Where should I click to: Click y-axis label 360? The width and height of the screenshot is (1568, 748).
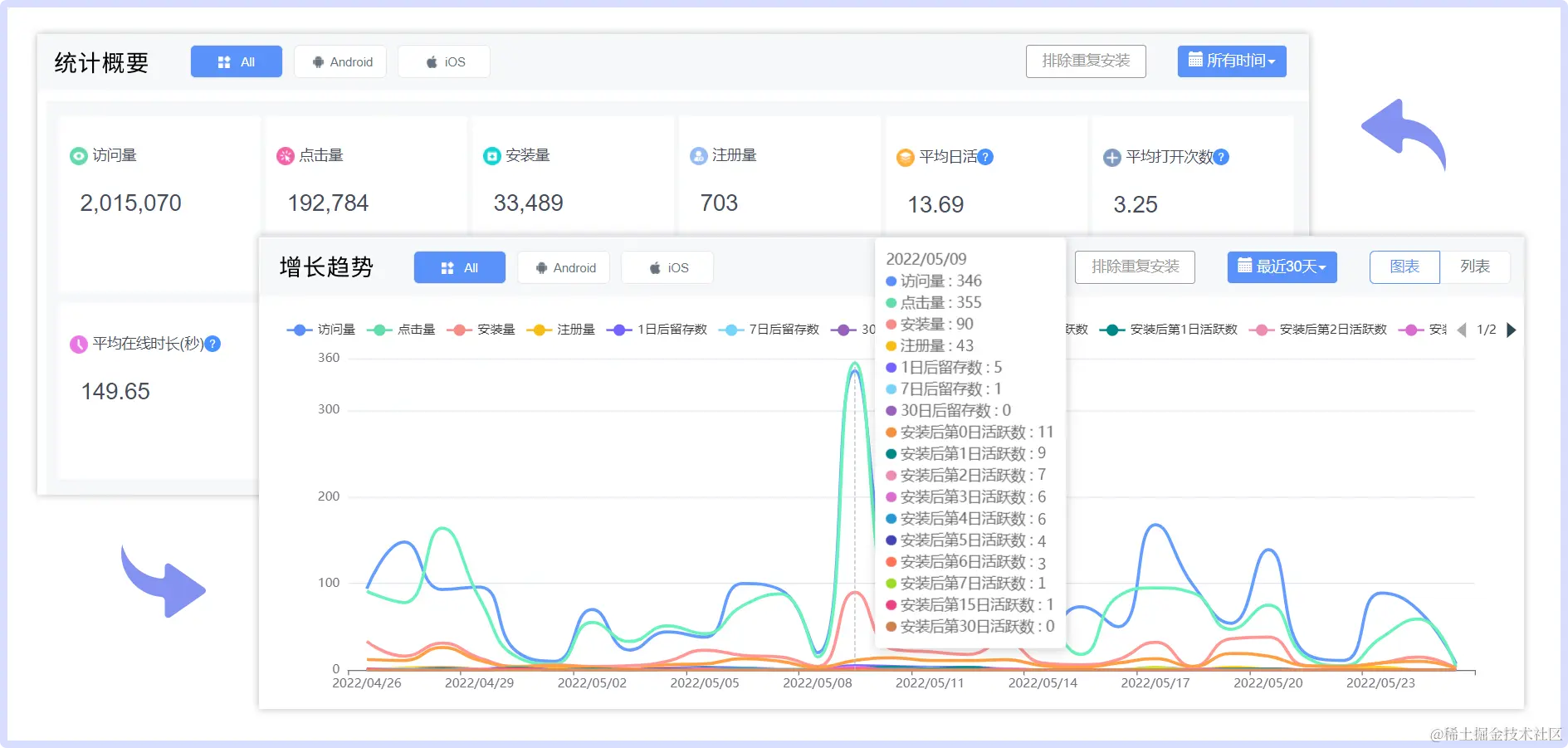[329, 358]
